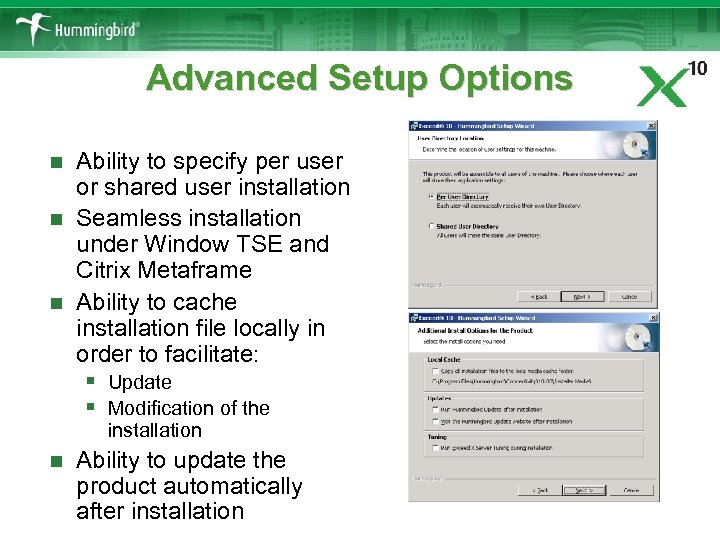Close the User Directory Location wizard window
Image resolution: width=720 pixels, height=540 pixels.
coord(651,126)
